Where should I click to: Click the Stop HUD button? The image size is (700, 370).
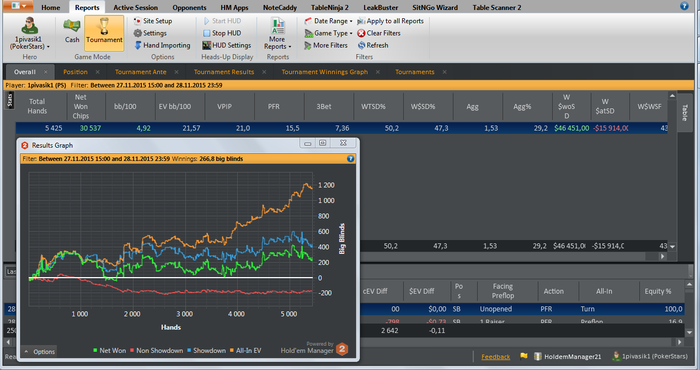222,33
